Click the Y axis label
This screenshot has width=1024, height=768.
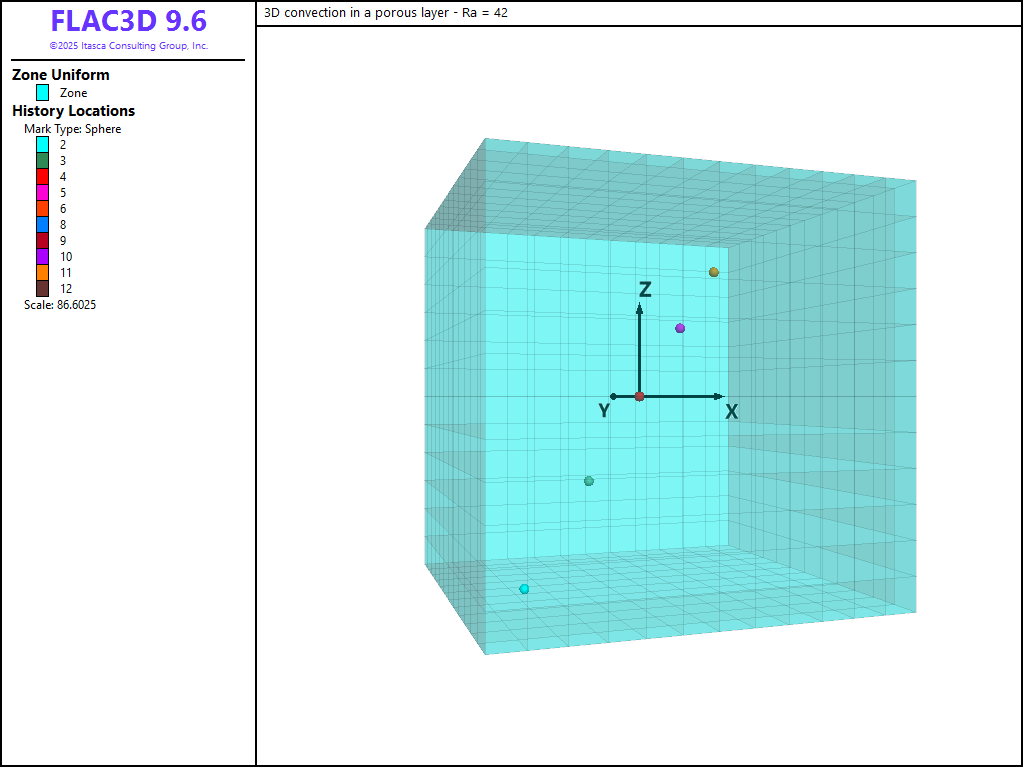tap(604, 411)
